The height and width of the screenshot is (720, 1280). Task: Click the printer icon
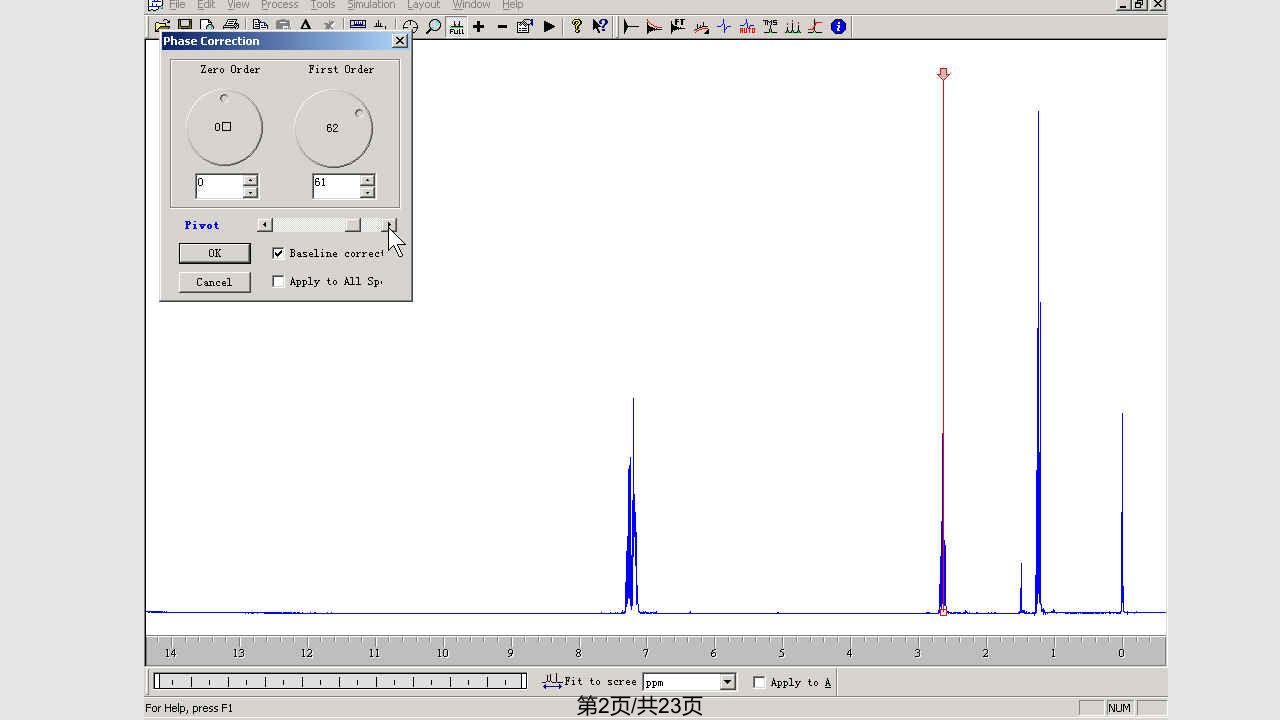231,25
